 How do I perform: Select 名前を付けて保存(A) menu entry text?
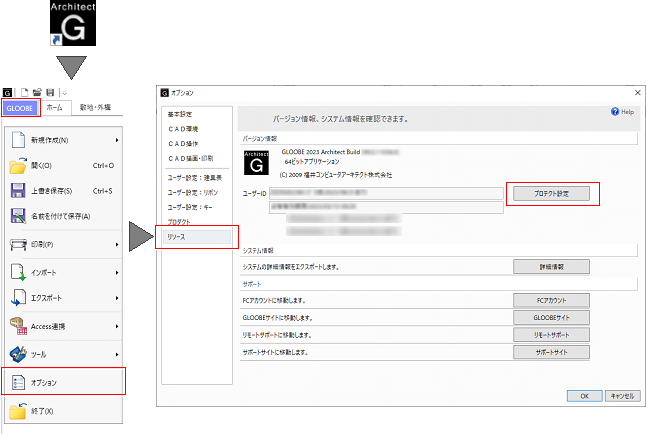(61, 216)
